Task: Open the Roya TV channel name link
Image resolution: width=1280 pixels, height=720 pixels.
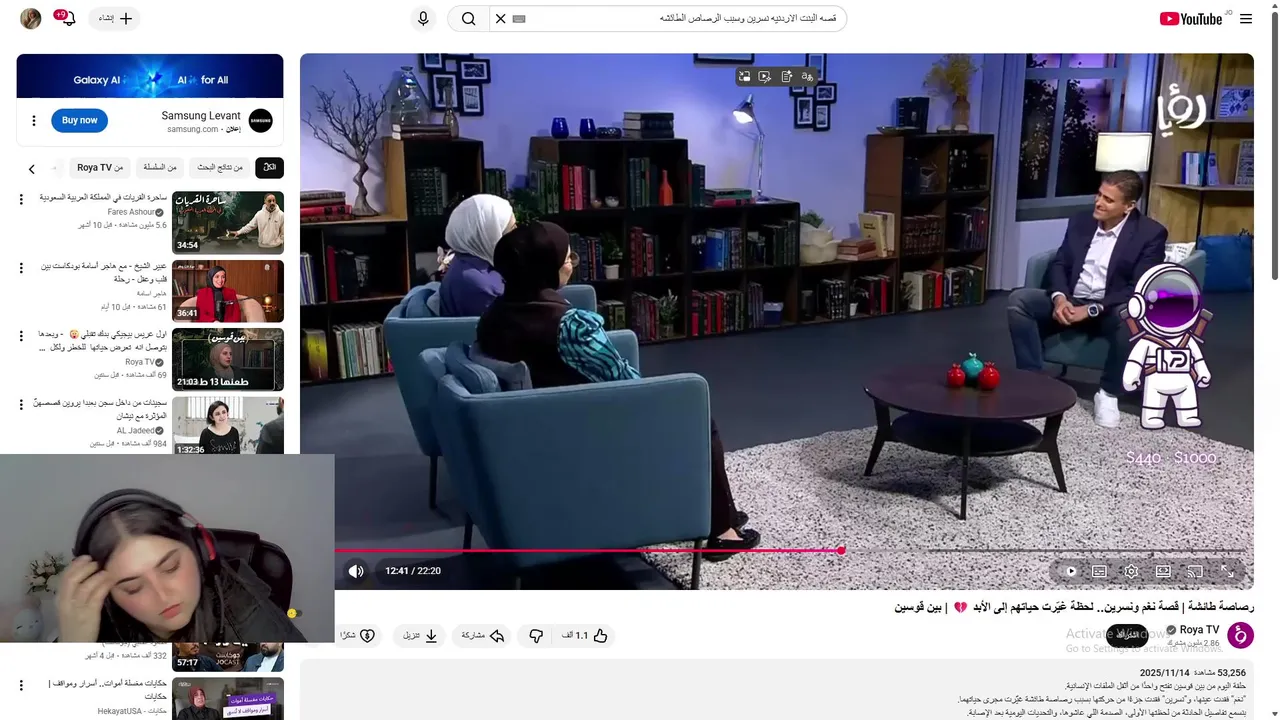Action: [1199, 629]
